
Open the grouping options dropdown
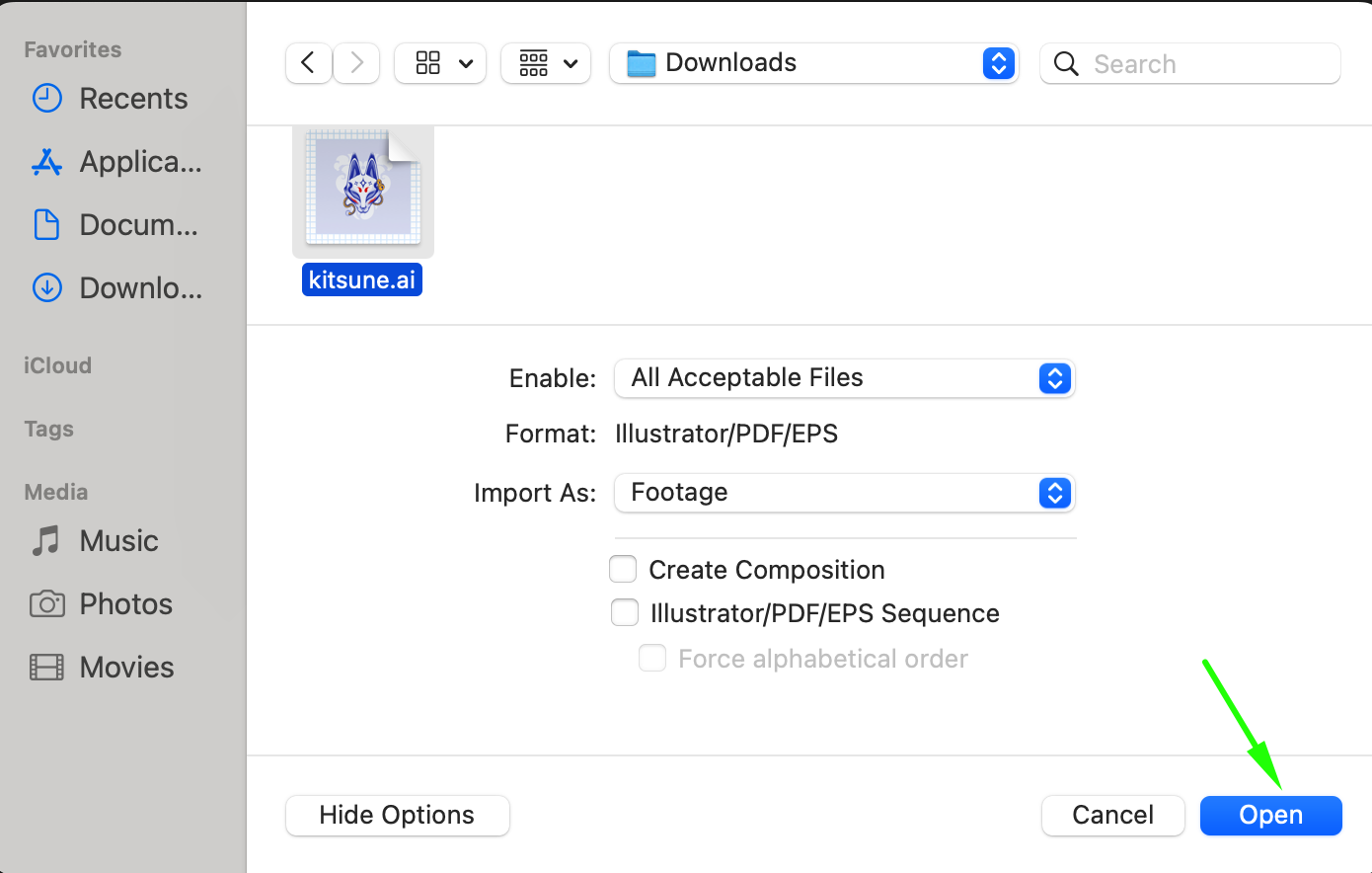point(546,63)
